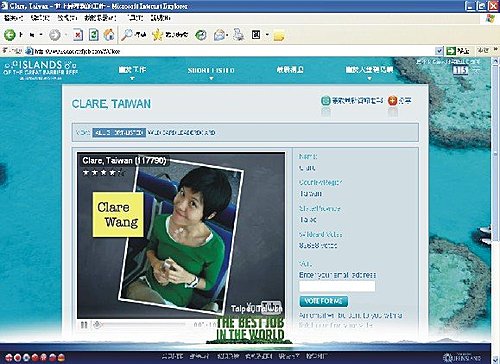Screen dimensions: 500x364
Task: Expand the SHORT LISTED navigation menu
Action: click(211, 70)
